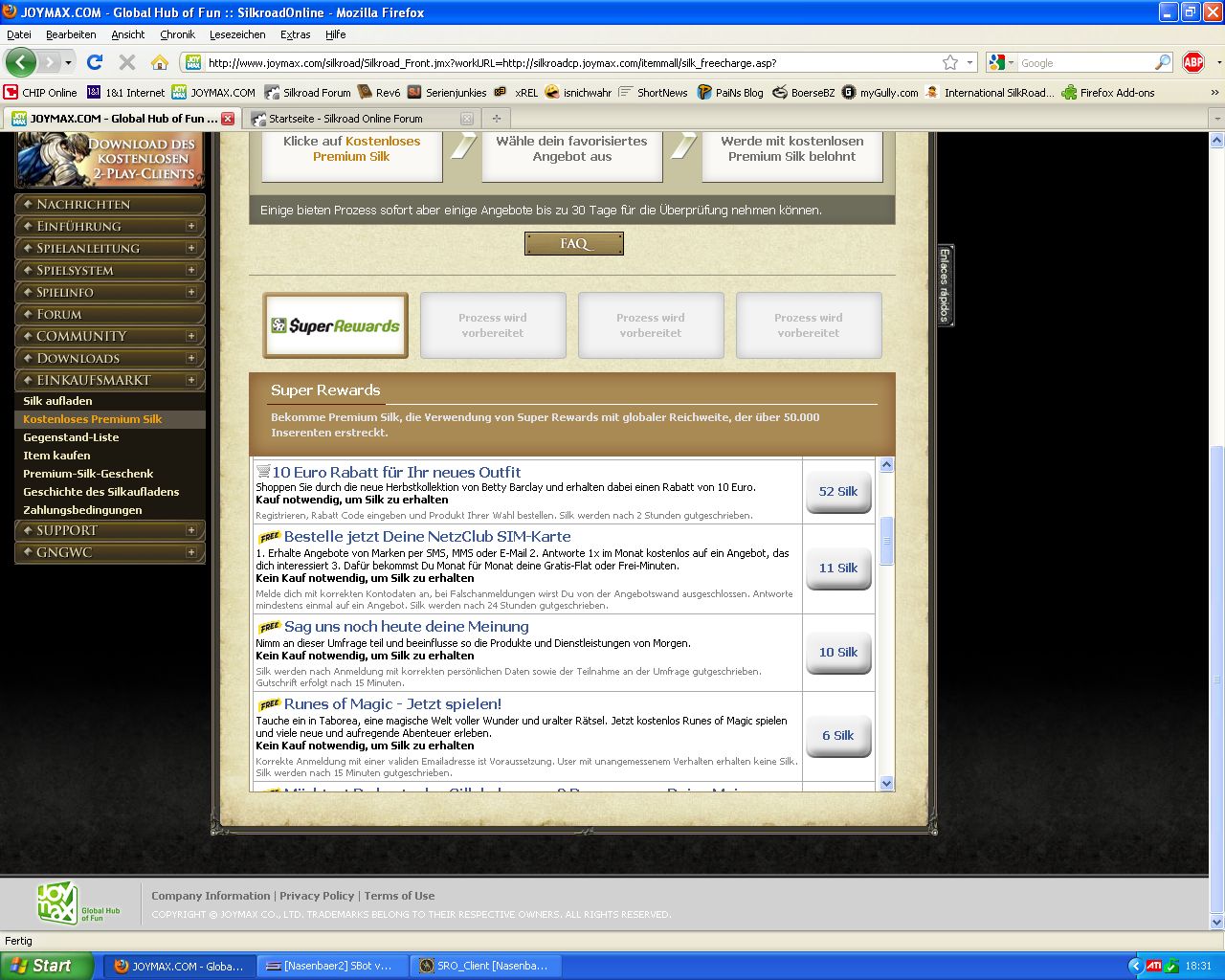This screenshot has width=1225, height=980.
Task: Expand the Einführung sidebar menu
Action: pos(190,227)
